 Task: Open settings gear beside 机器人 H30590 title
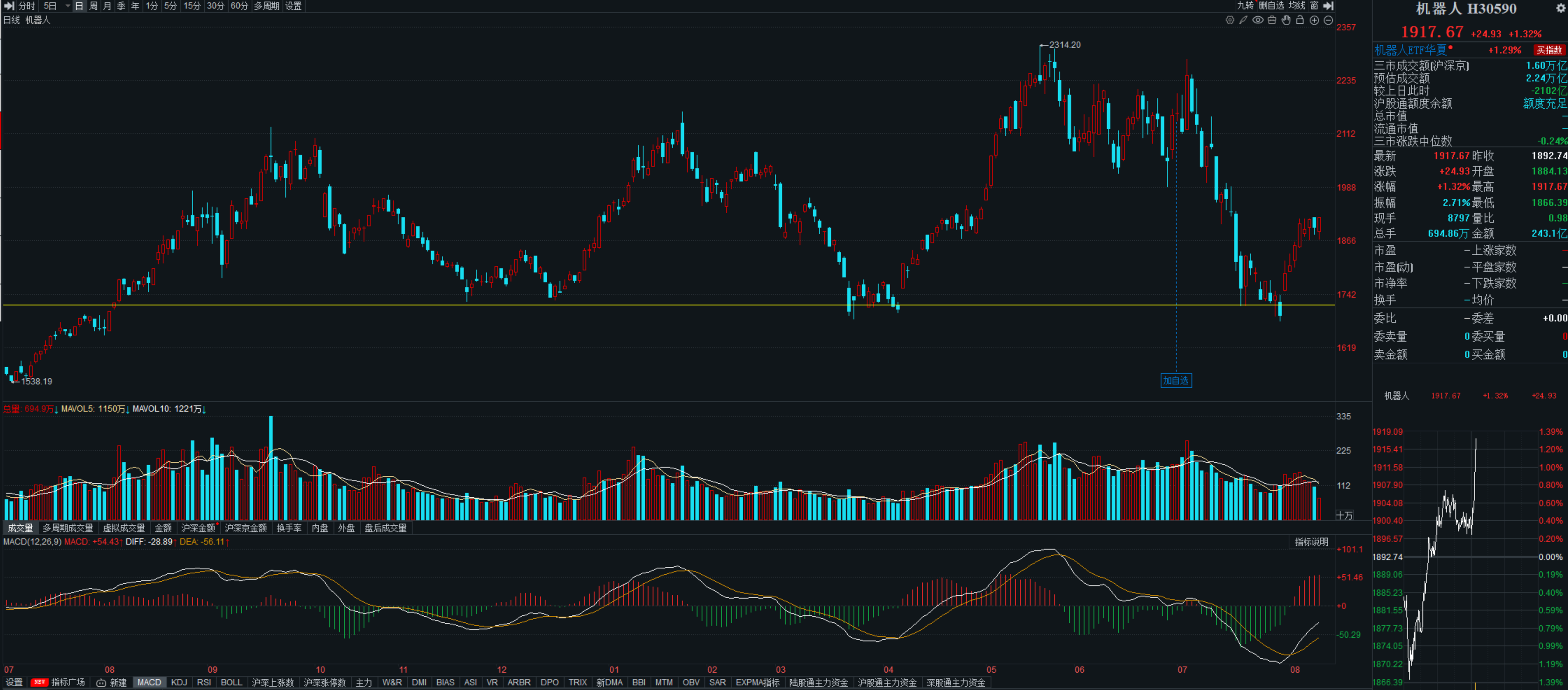[x=1560, y=8]
